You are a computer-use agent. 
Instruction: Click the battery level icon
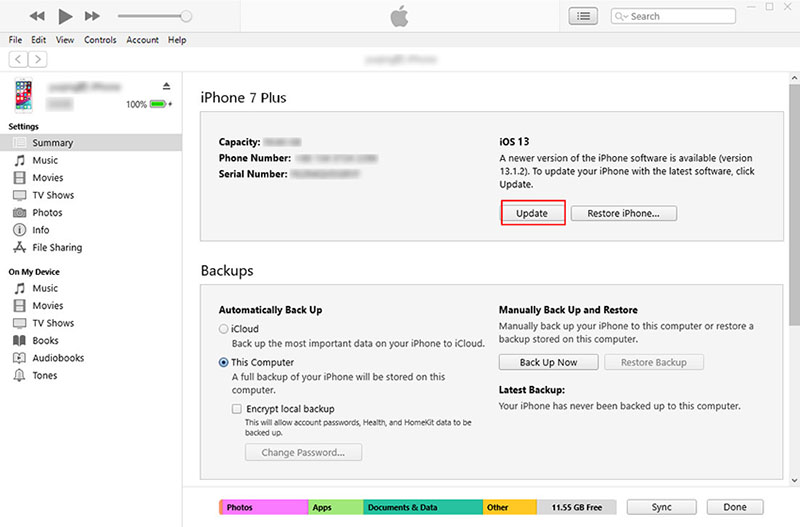[158, 104]
